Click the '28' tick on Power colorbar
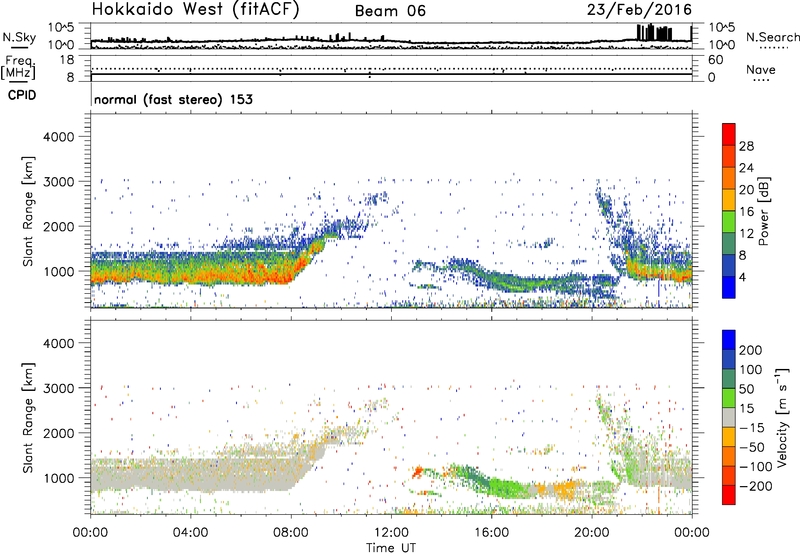This screenshot has width=800, height=554. coord(746,146)
